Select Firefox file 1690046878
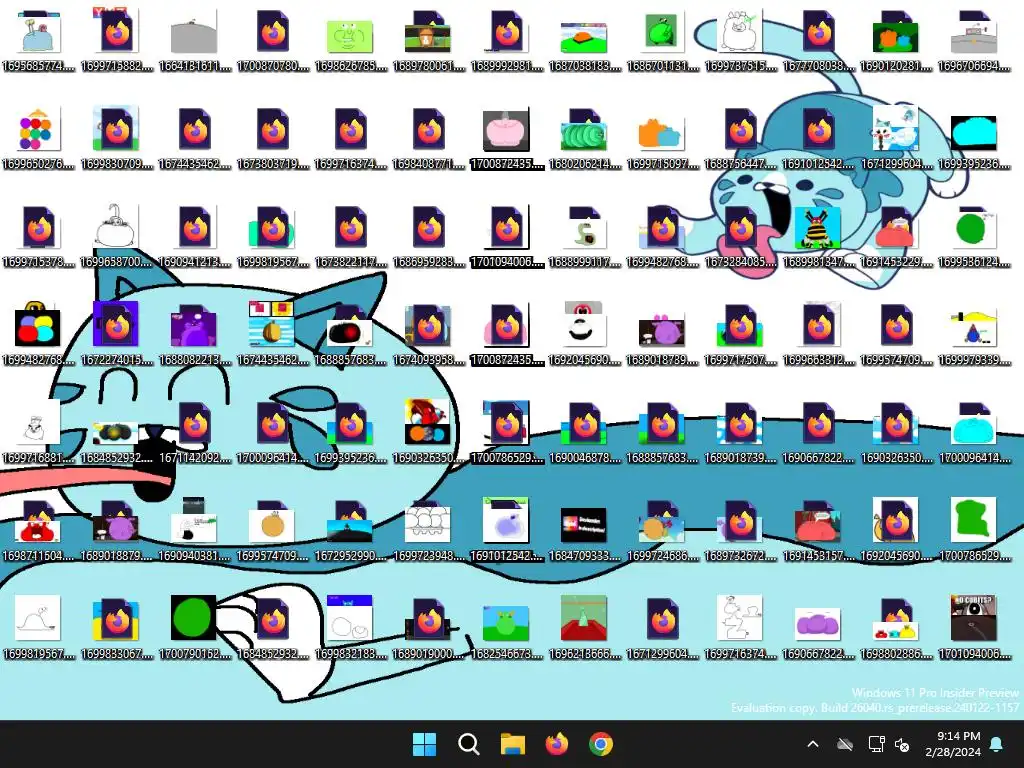Viewport: 1024px width, 768px height. tap(584, 432)
